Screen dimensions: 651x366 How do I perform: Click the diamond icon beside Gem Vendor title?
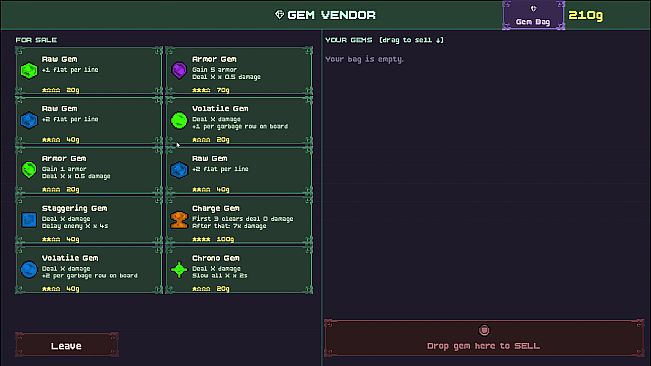(x=279, y=15)
